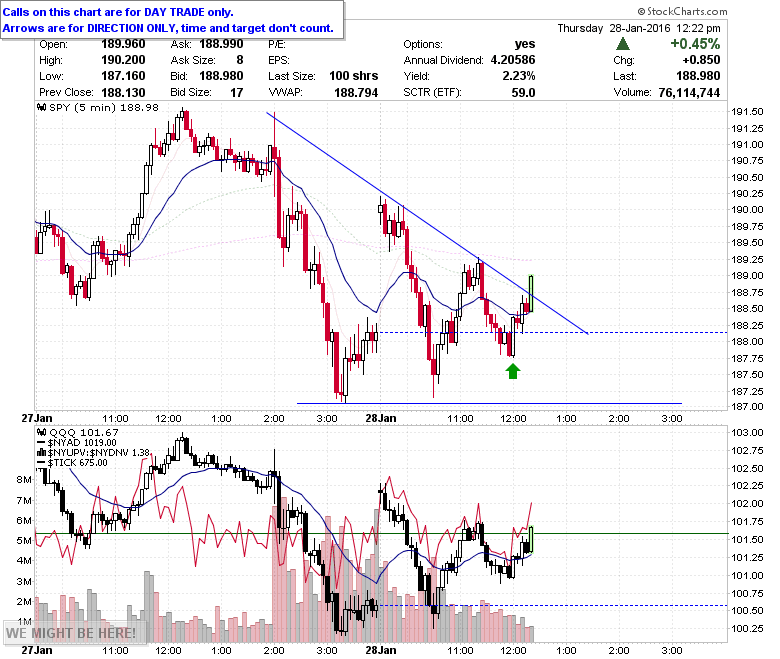This screenshot has width=780, height=659.
Task: Click the 5M volume axis label
Action: click(24, 541)
